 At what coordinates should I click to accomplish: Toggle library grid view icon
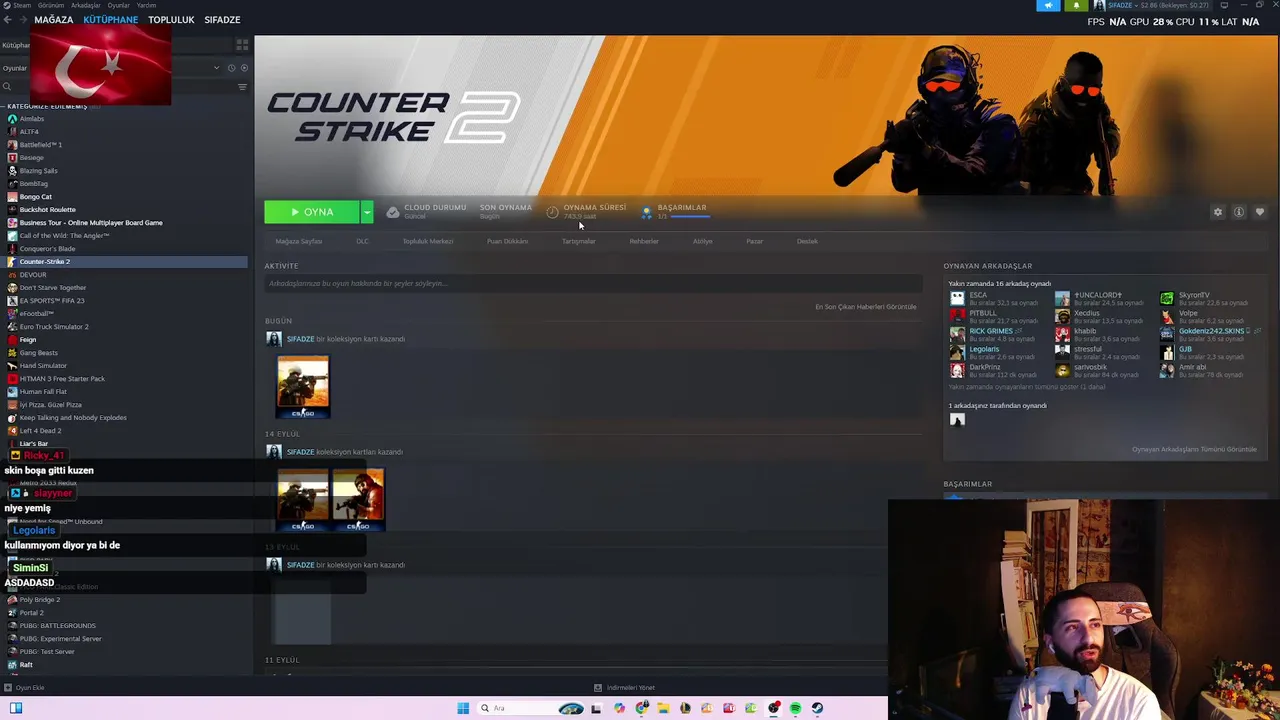242,45
